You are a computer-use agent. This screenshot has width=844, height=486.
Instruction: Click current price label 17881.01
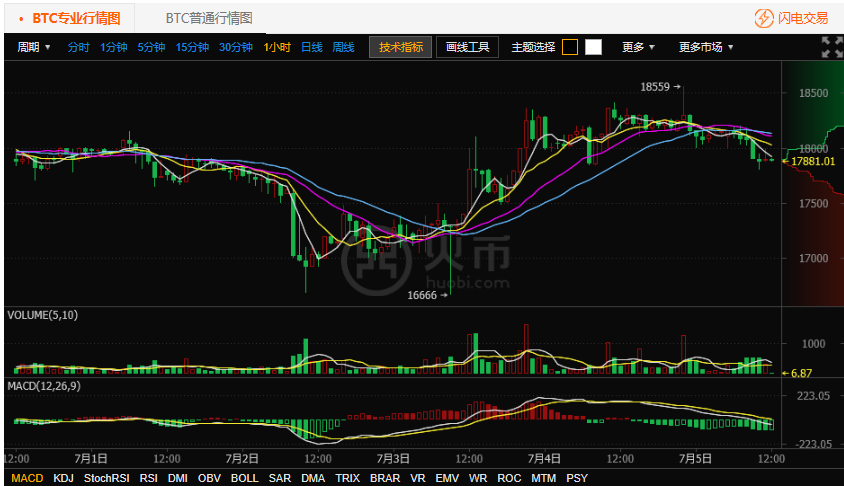pos(813,161)
